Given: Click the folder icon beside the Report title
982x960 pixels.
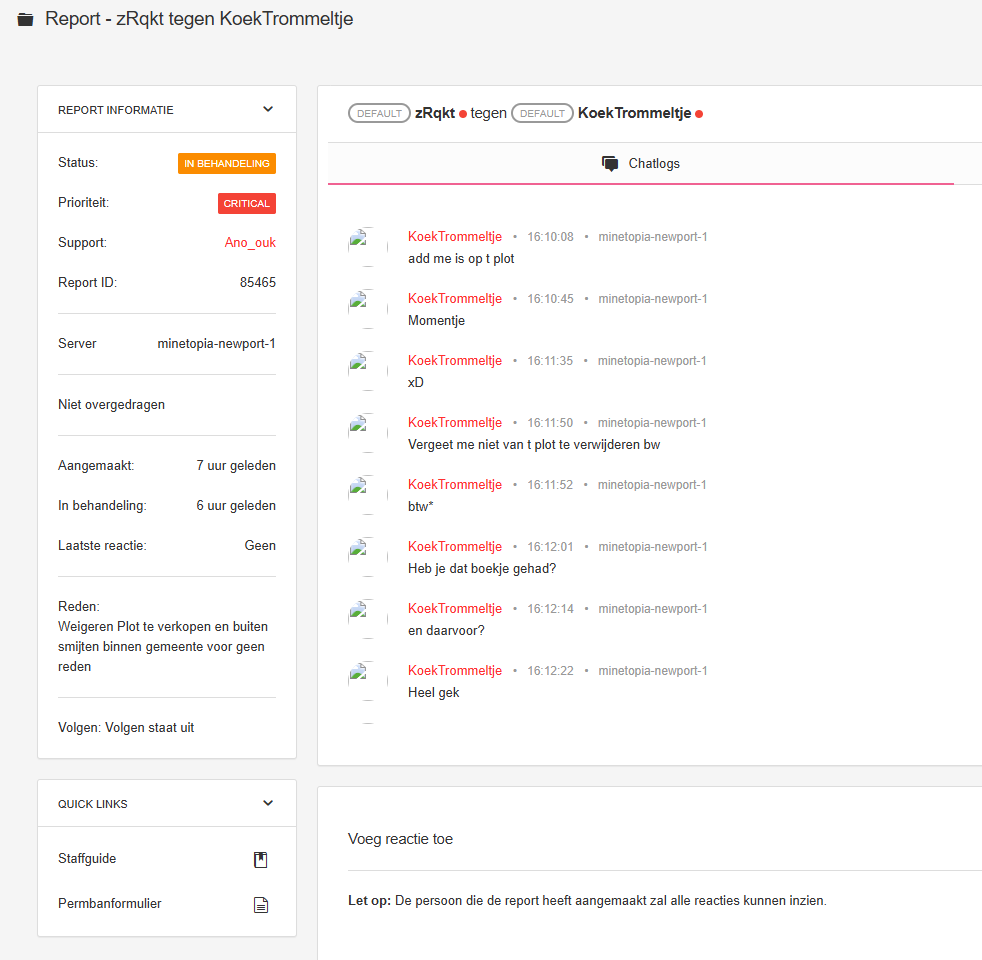Looking at the screenshot, I should point(25,20).
